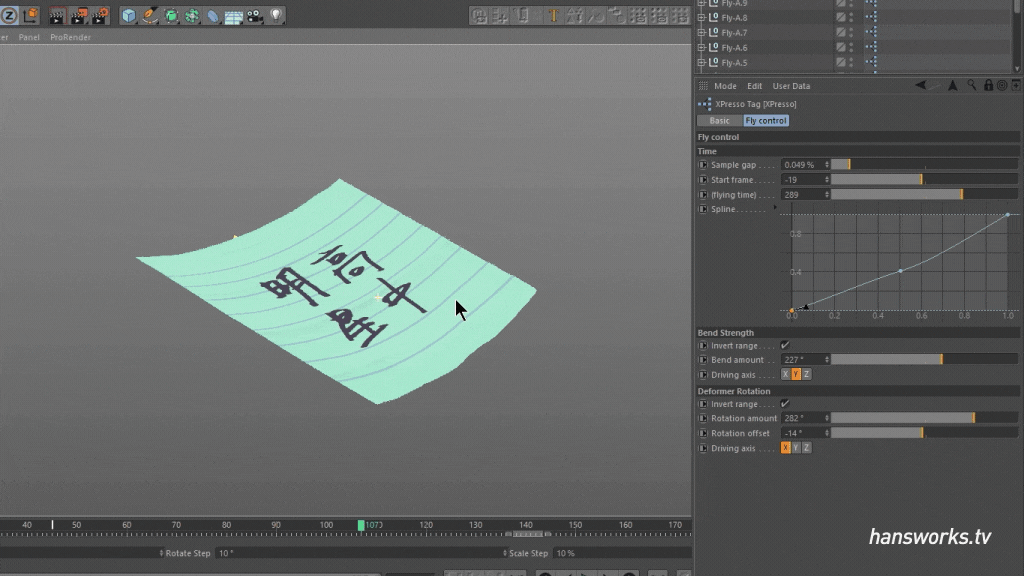Select Z driving axis under Deformer Rotation

coord(807,448)
